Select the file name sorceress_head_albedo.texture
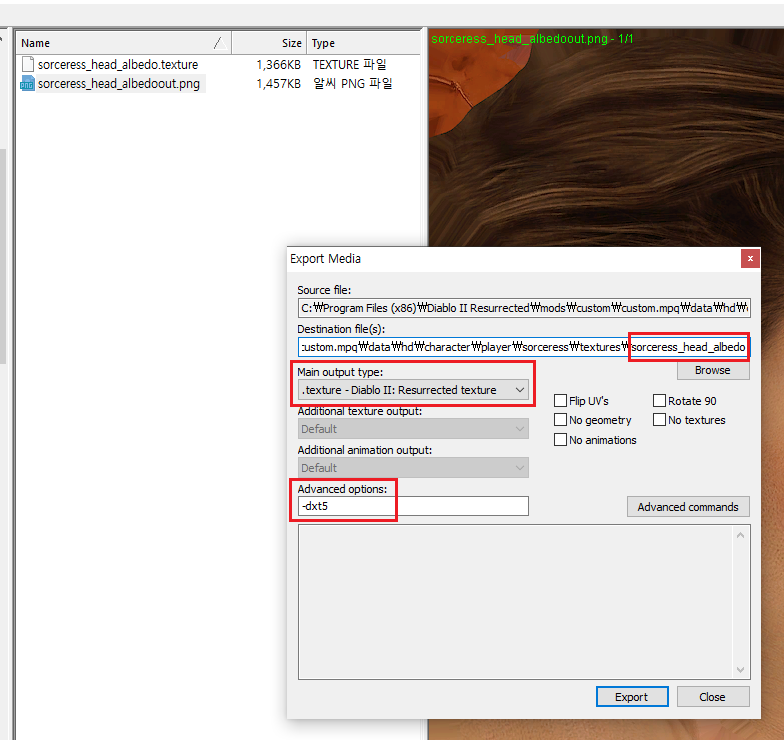The width and height of the screenshot is (784, 740). coord(118,64)
